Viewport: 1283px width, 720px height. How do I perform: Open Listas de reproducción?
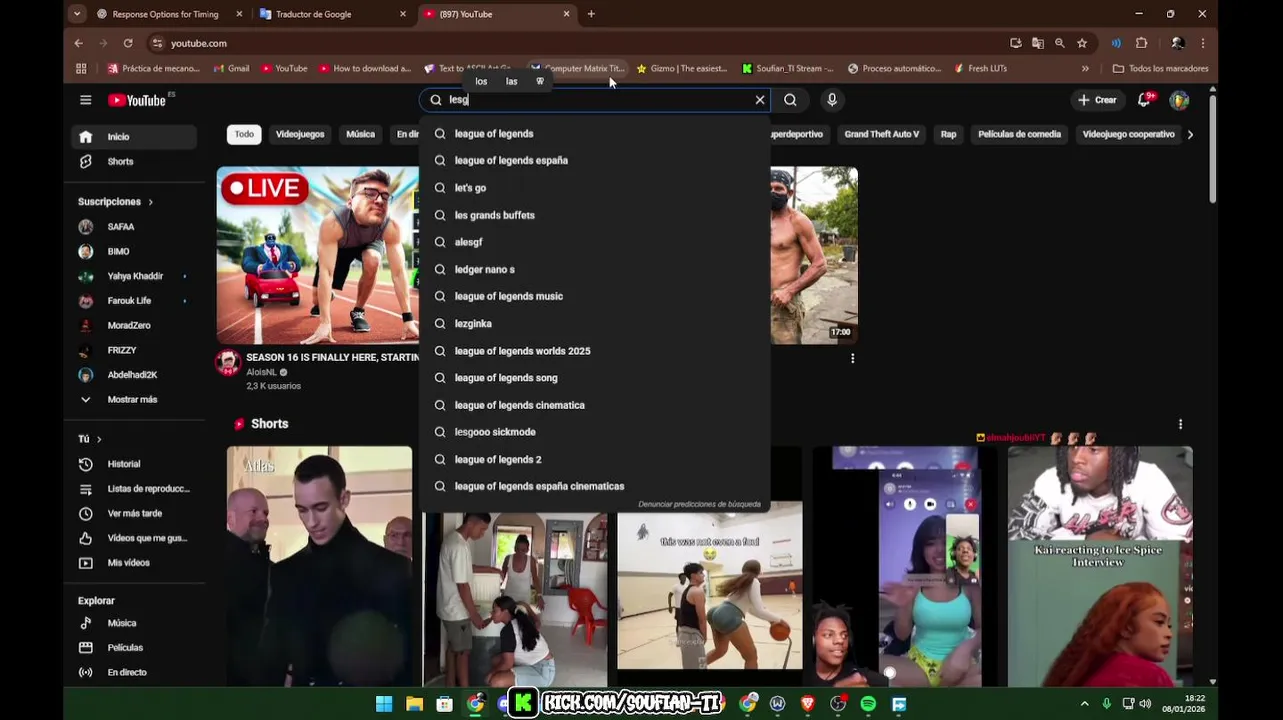coord(135,489)
